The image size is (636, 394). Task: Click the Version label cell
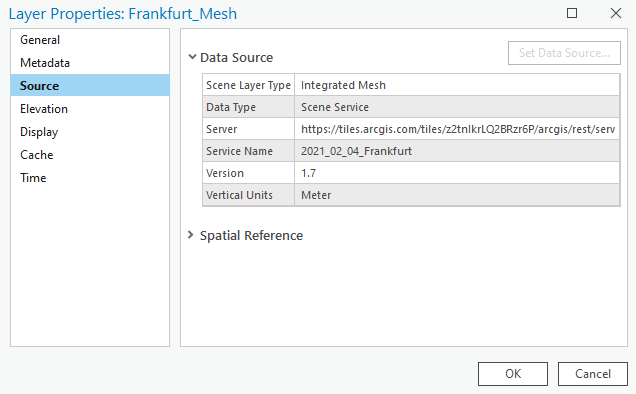248,173
